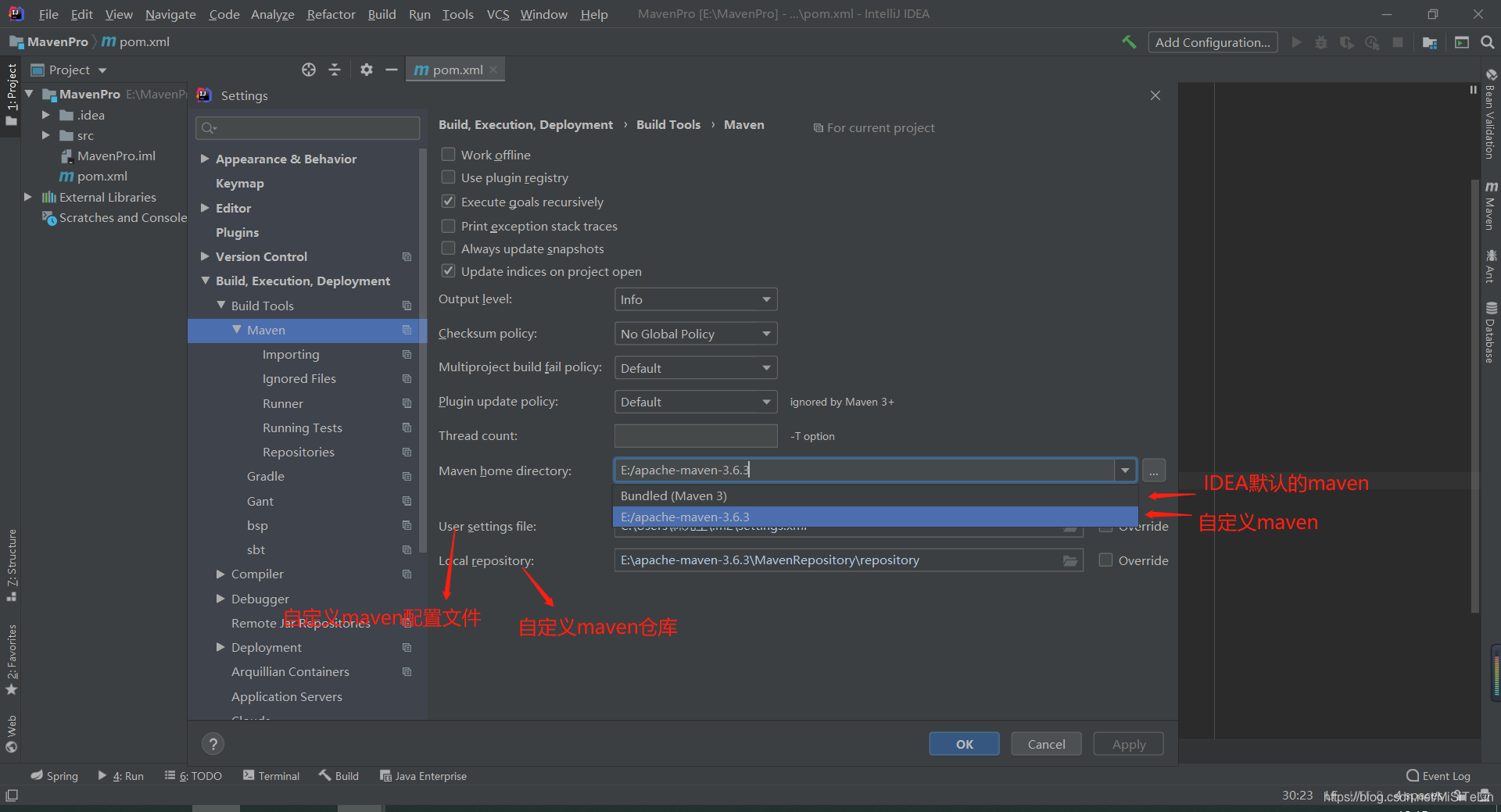Open the Refactor menu
Image resolution: width=1501 pixels, height=812 pixels.
coord(331,14)
